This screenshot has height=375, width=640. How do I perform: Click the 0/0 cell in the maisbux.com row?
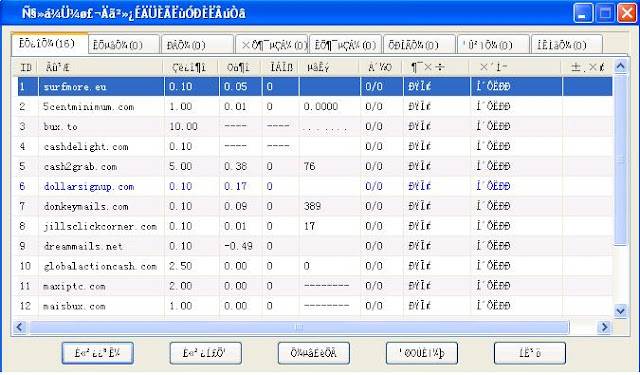(x=374, y=306)
